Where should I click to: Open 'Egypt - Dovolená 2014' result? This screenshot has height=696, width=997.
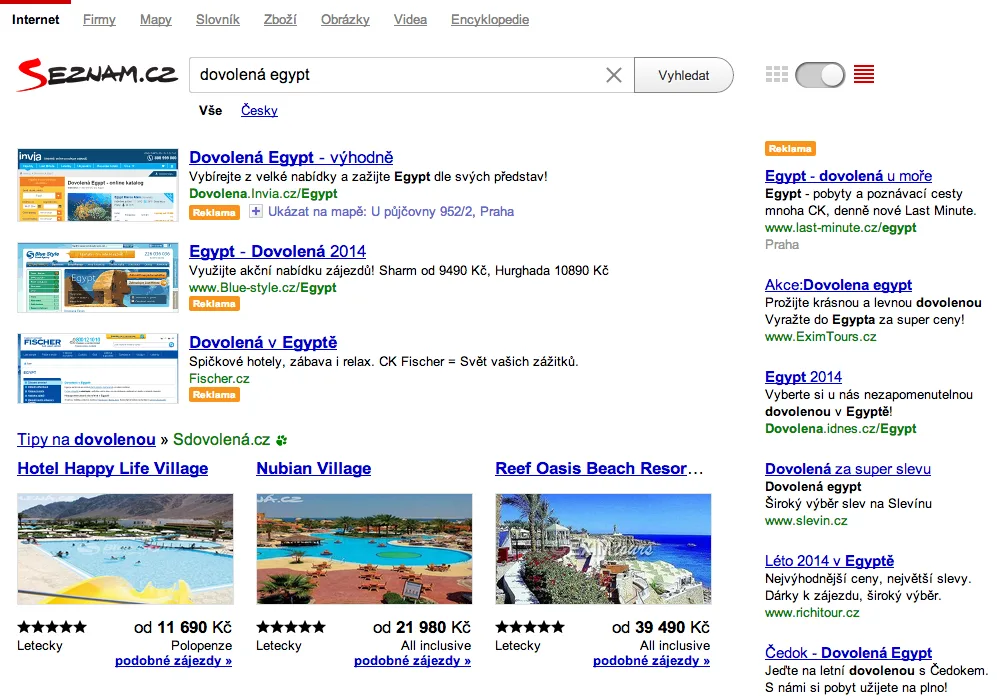278,251
